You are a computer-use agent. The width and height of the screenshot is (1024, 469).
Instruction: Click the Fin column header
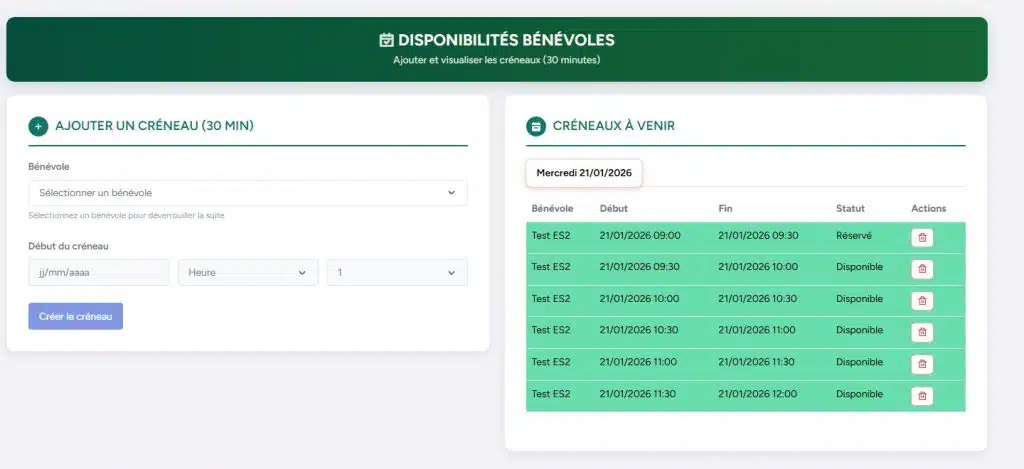point(726,208)
